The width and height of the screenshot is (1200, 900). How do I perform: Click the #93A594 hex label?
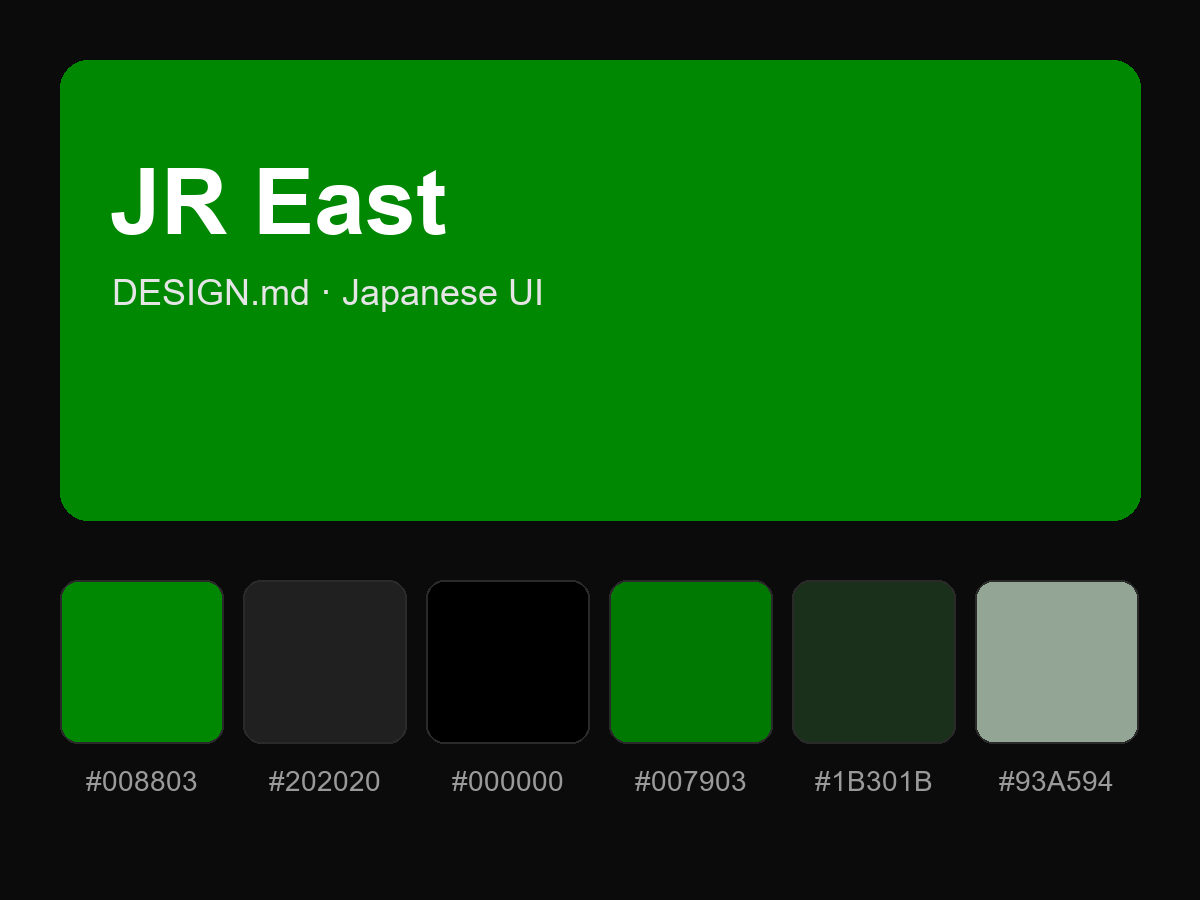point(1057,782)
